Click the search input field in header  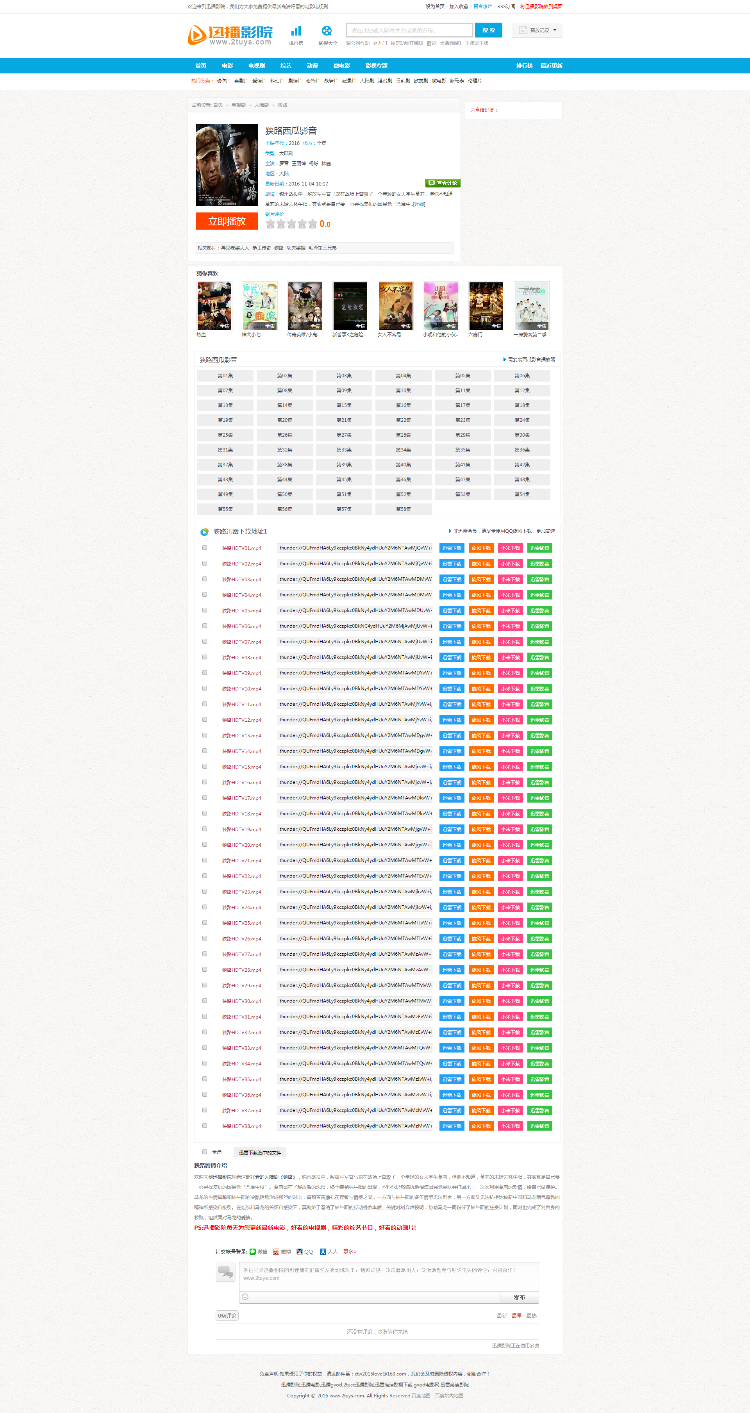click(x=409, y=30)
